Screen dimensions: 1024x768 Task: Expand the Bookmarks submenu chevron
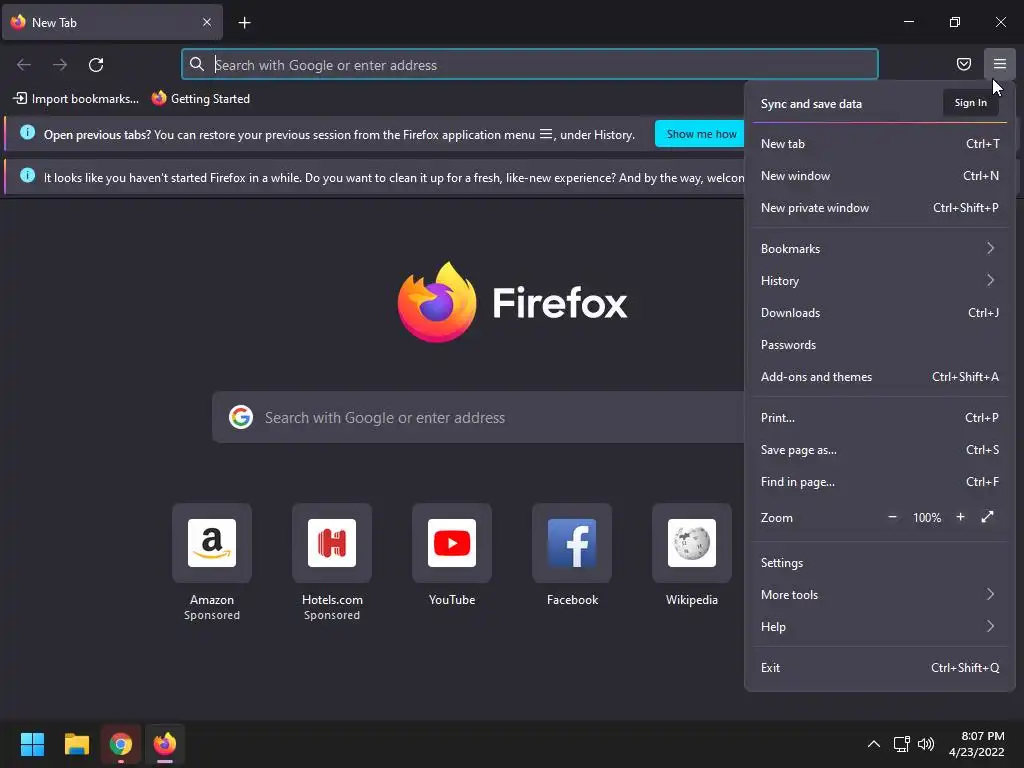click(x=991, y=248)
